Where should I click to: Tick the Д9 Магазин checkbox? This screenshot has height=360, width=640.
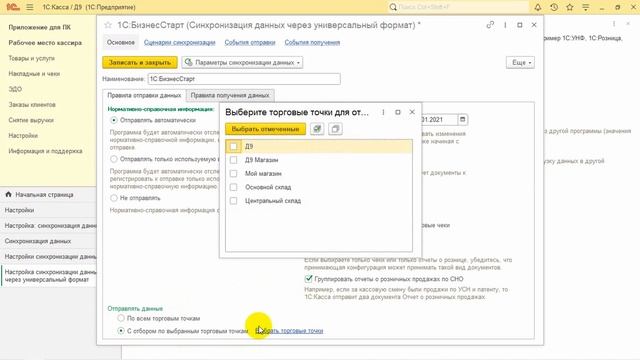(x=233, y=160)
